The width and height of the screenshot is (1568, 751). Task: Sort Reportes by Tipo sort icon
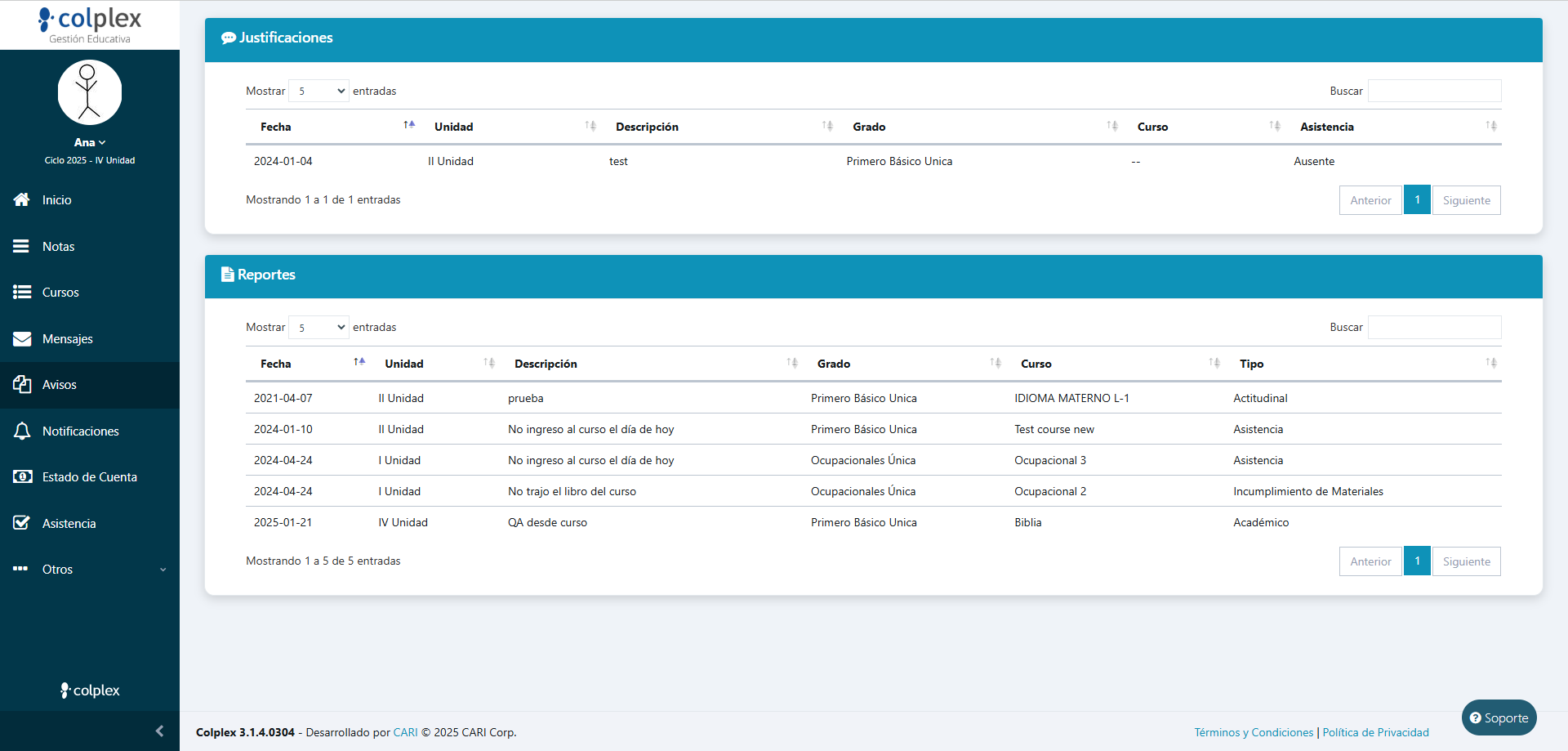point(1491,363)
